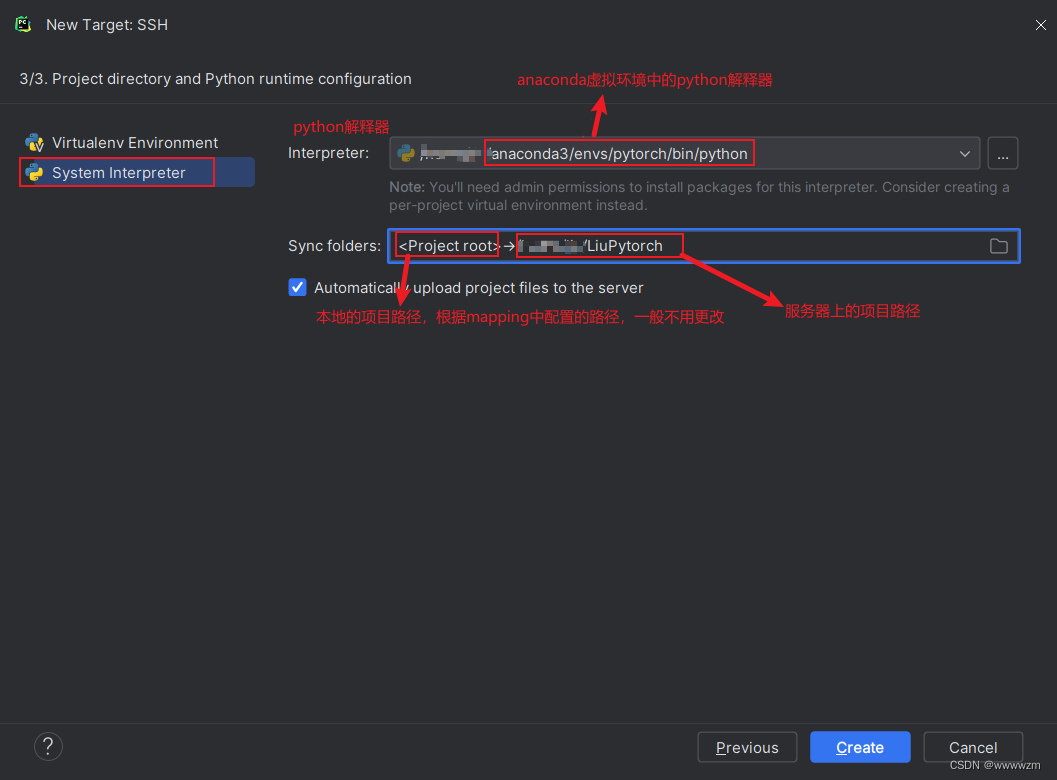Select Virtualenv Environment option
The width and height of the screenshot is (1057, 780).
coord(137,143)
